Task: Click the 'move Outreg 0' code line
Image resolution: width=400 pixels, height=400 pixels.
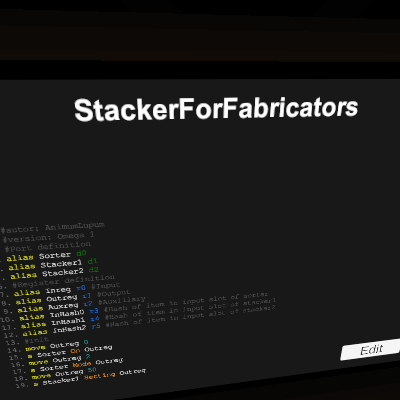Action: tap(57, 347)
